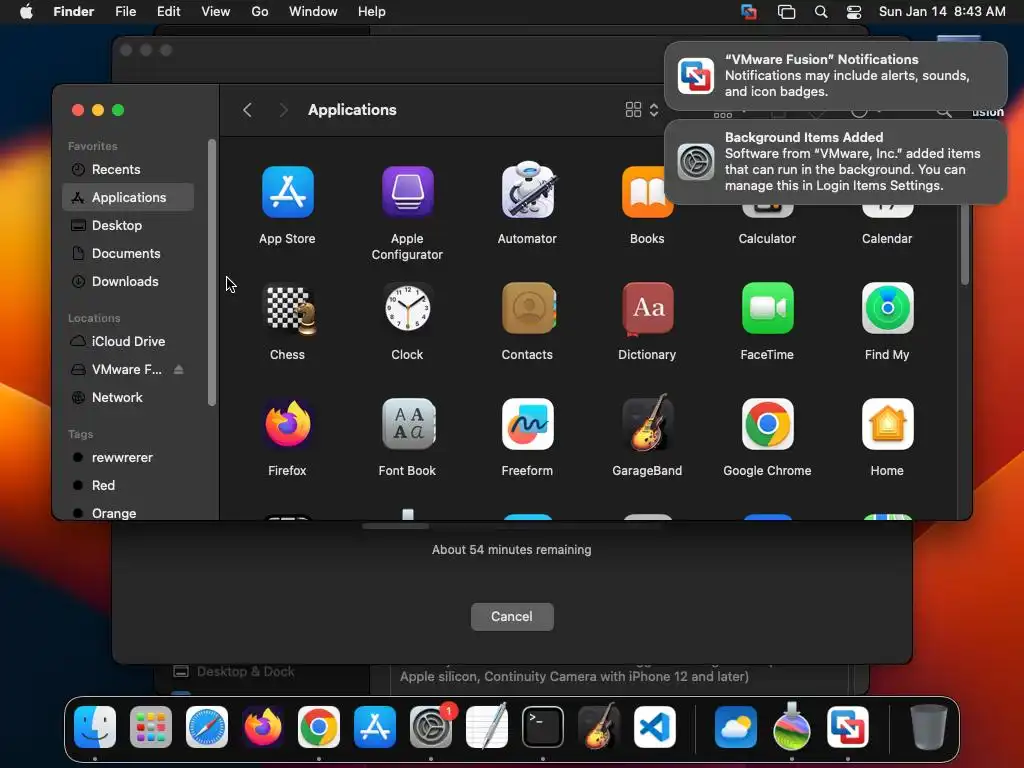Open the Apple menu

point(26,12)
